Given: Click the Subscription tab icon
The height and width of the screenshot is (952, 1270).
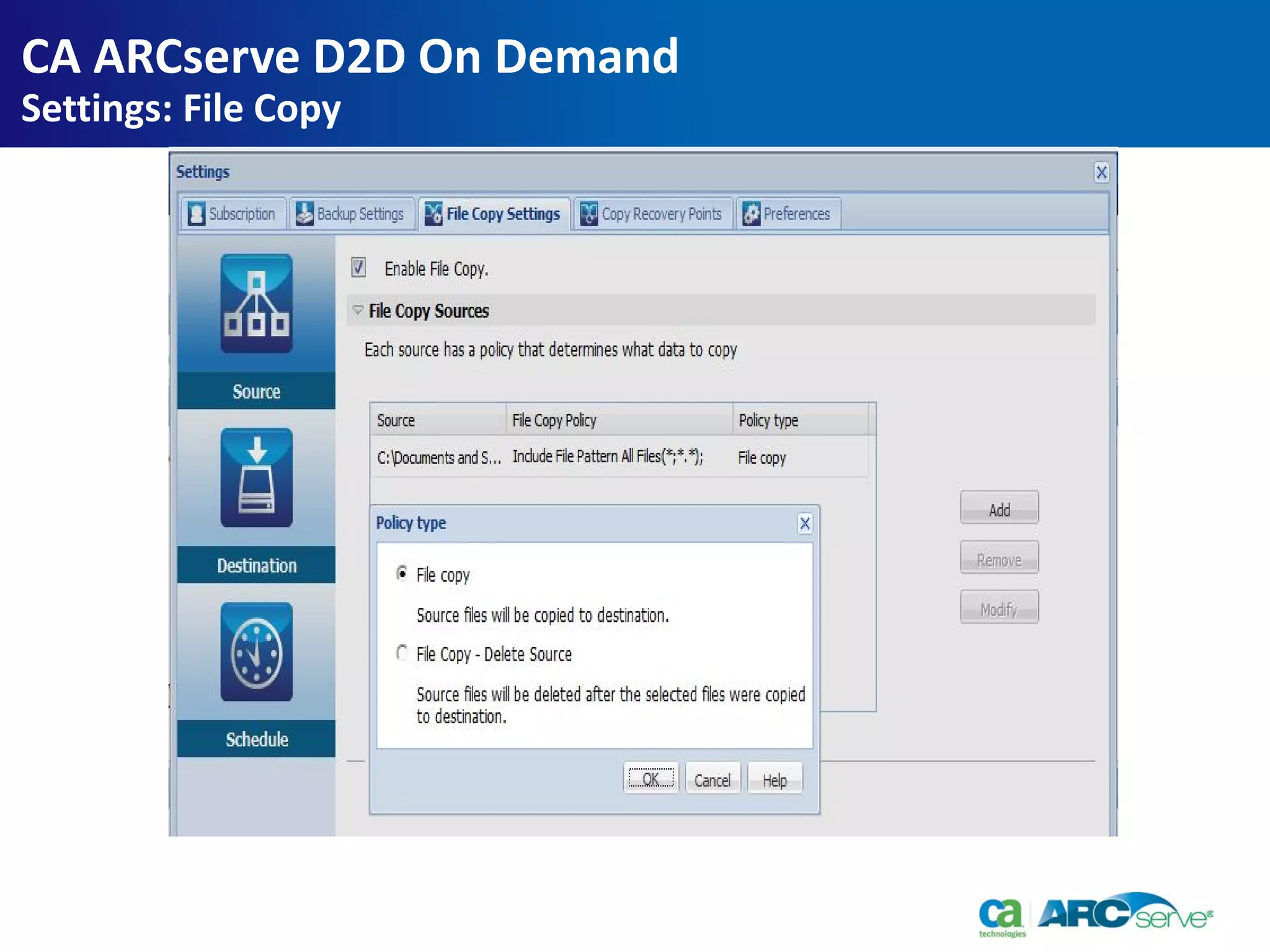Looking at the screenshot, I should (197, 214).
